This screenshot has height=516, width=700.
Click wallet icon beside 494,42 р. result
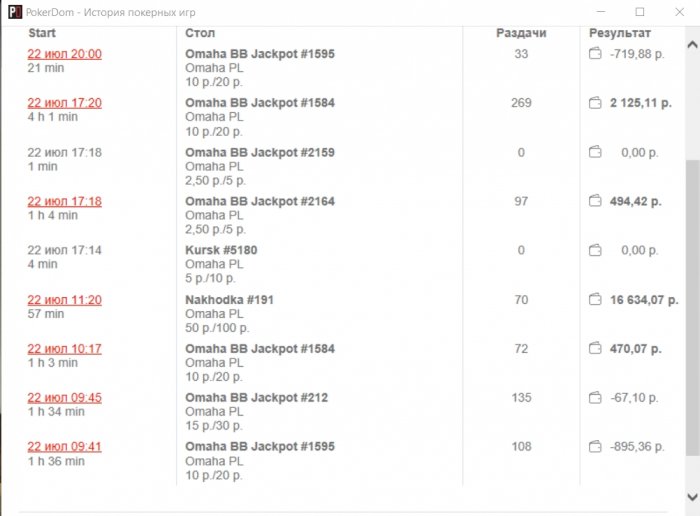pyautogui.click(x=595, y=201)
